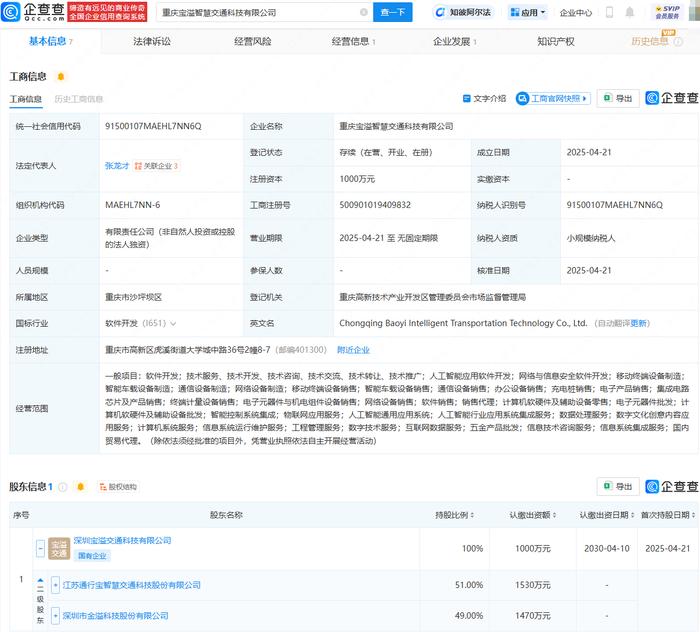
Task: Click the alert bell beside 股东信息 heading
Action: 80,486
